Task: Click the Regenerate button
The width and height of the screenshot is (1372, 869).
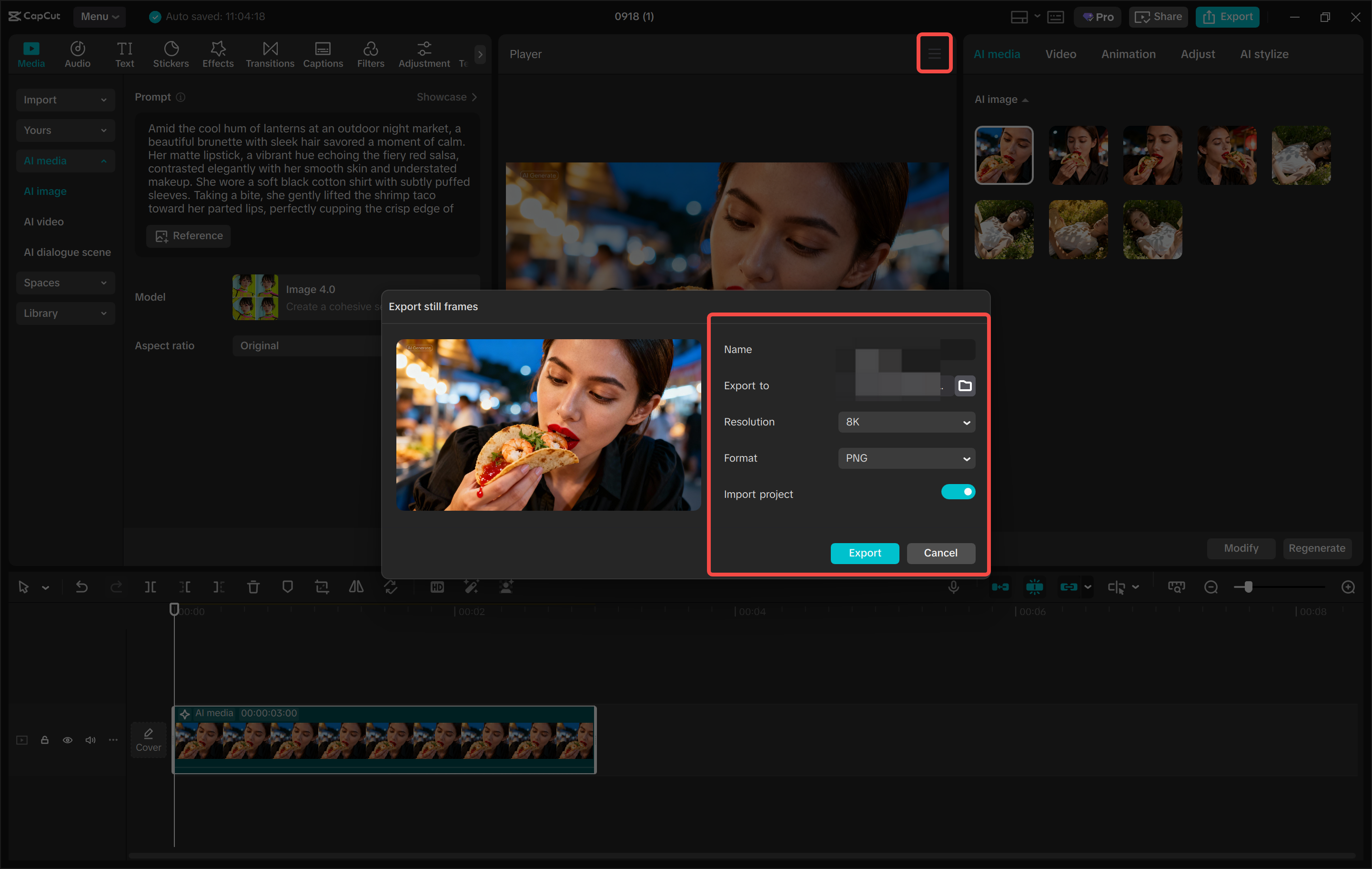Action: [1317, 548]
